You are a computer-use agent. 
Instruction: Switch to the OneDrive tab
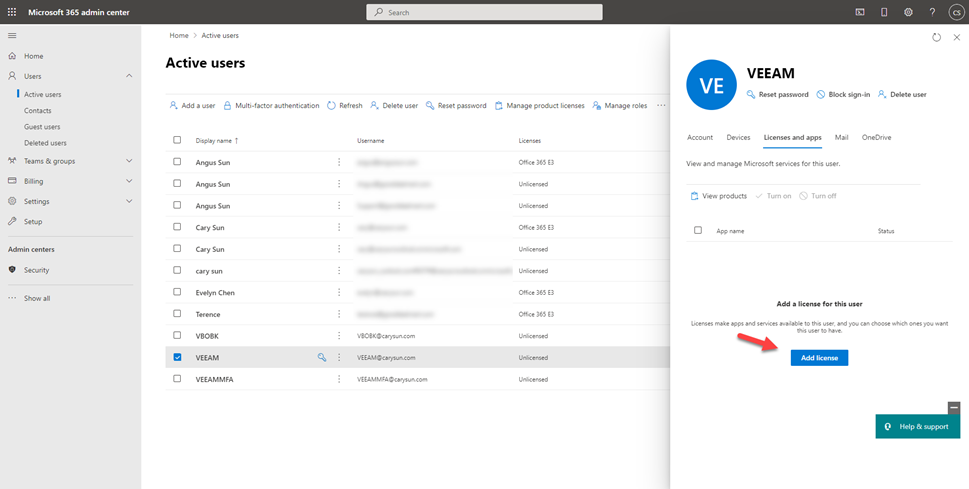[877, 137]
